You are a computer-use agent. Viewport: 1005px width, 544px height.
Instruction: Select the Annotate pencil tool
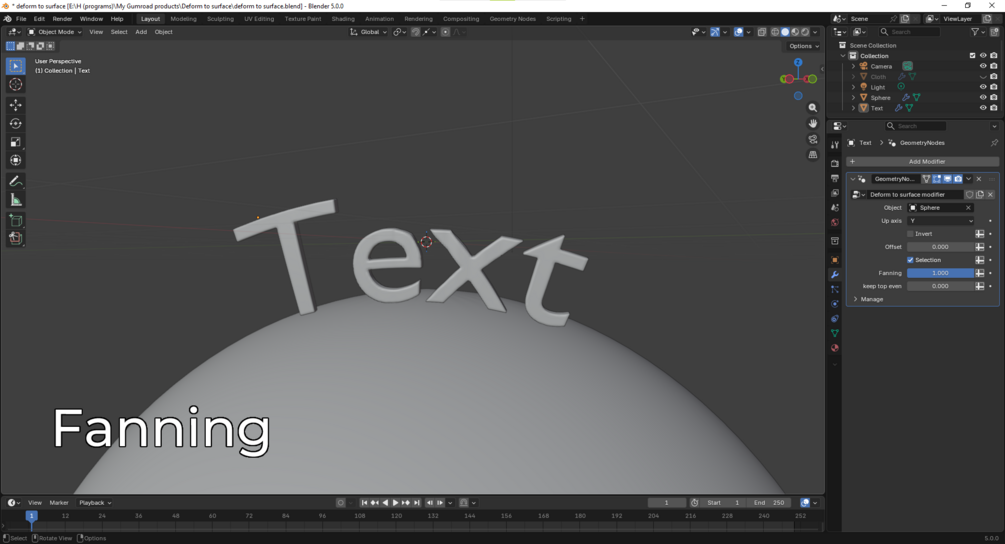point(16,181)
